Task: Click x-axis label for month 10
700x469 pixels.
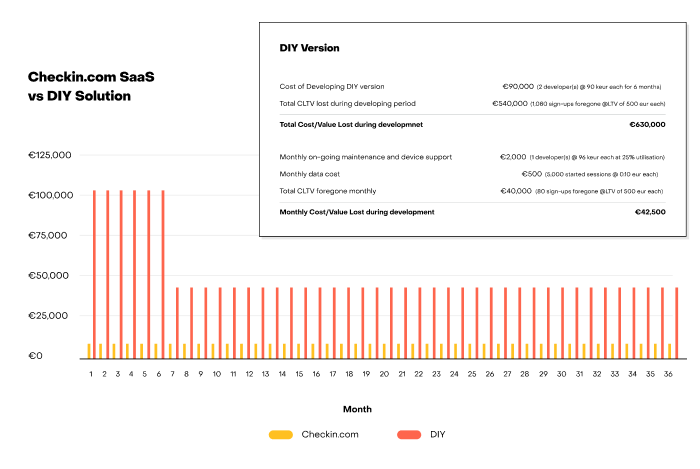Action: coord(217,374)
